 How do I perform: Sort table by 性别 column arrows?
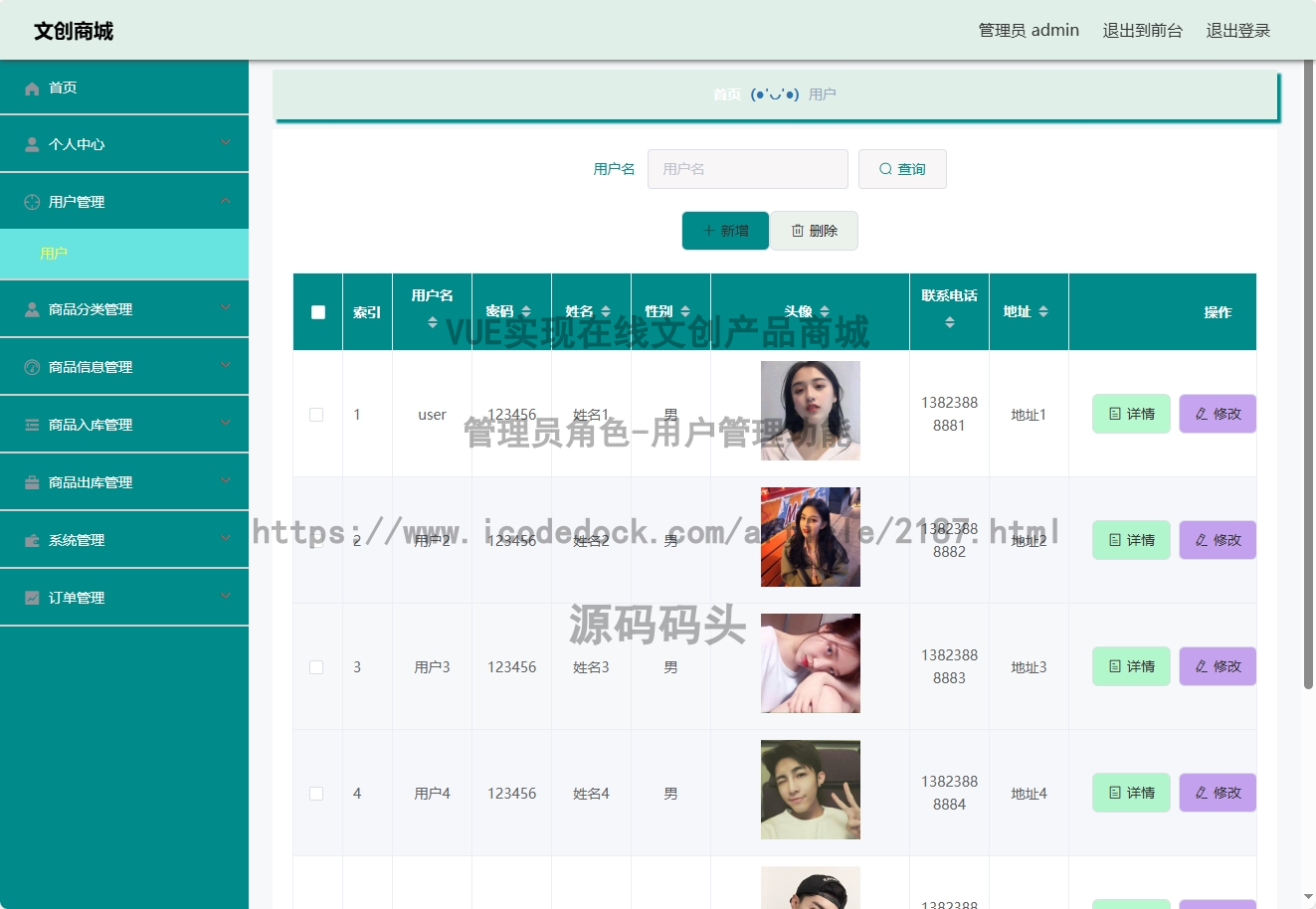click(685, 311)
